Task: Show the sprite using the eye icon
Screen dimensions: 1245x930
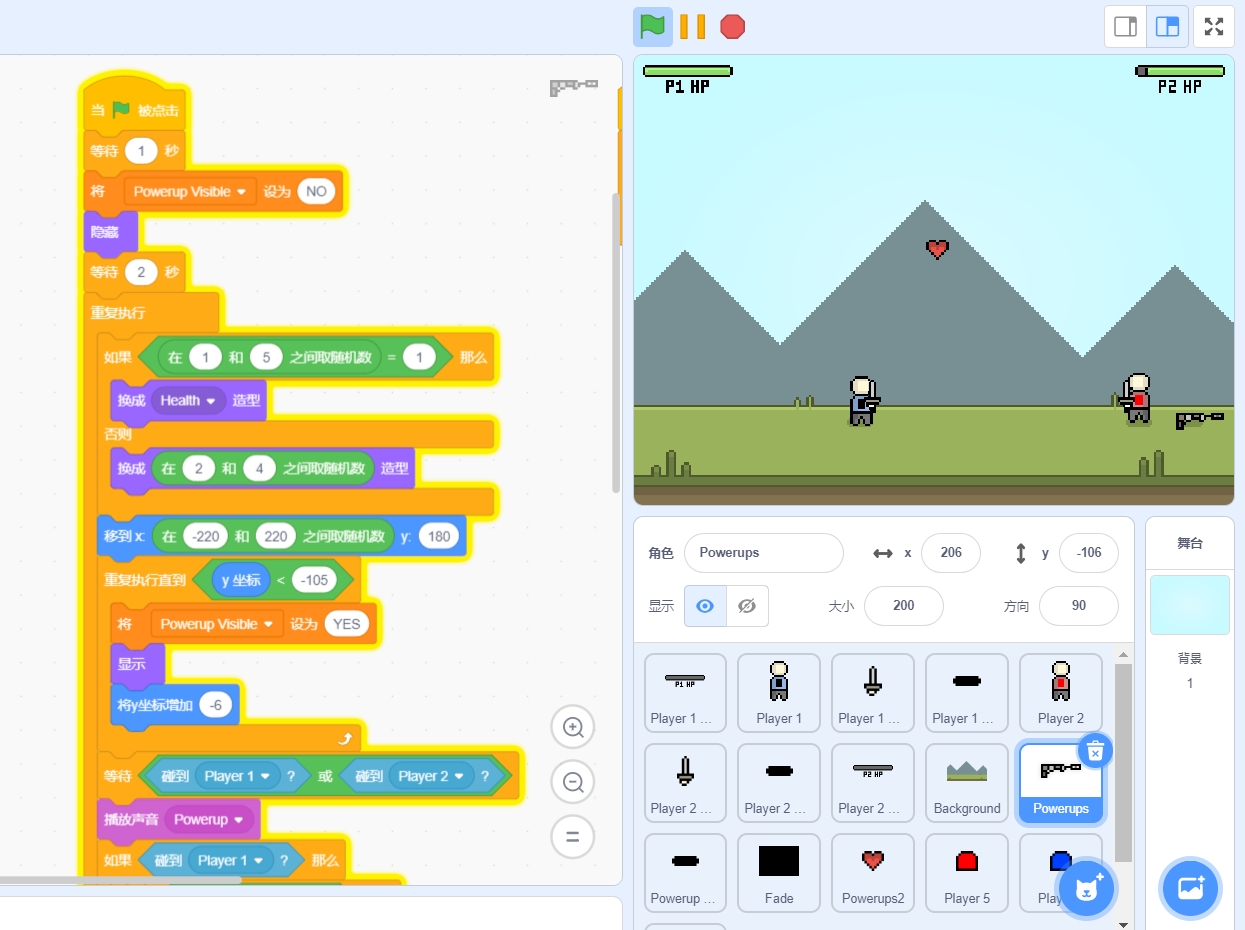Action: tap(705, 606)
